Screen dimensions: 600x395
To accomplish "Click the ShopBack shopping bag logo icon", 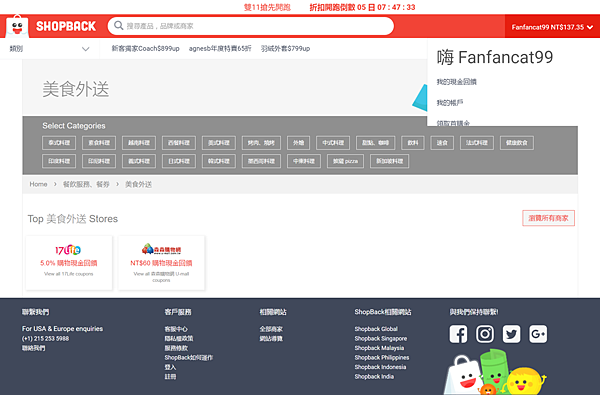I will point(17,26).
